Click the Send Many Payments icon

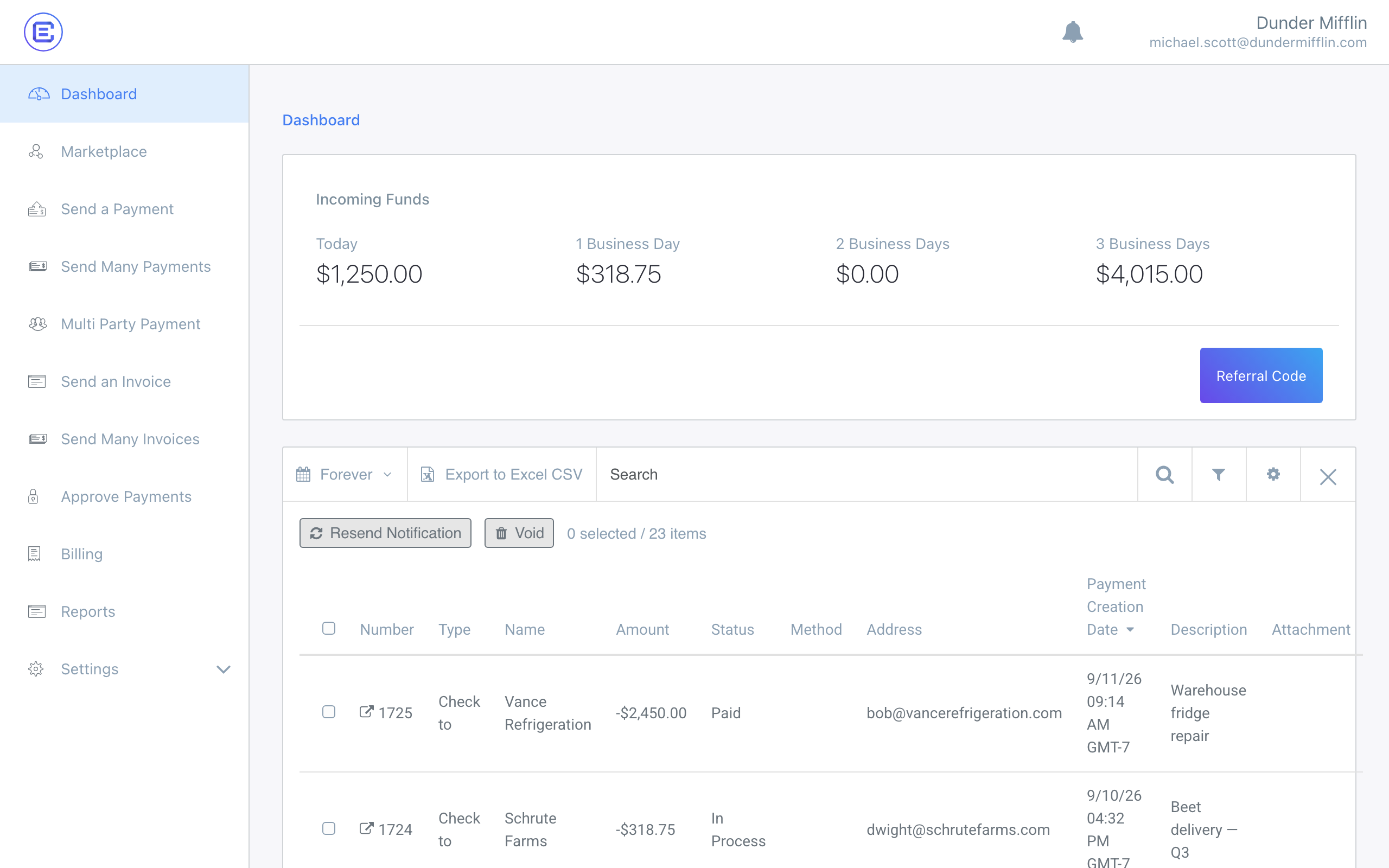38,266
